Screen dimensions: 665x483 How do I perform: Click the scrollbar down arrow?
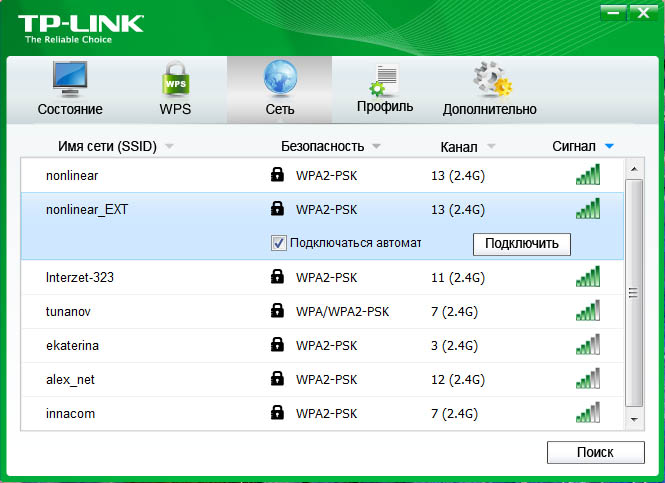coord(633,419)
